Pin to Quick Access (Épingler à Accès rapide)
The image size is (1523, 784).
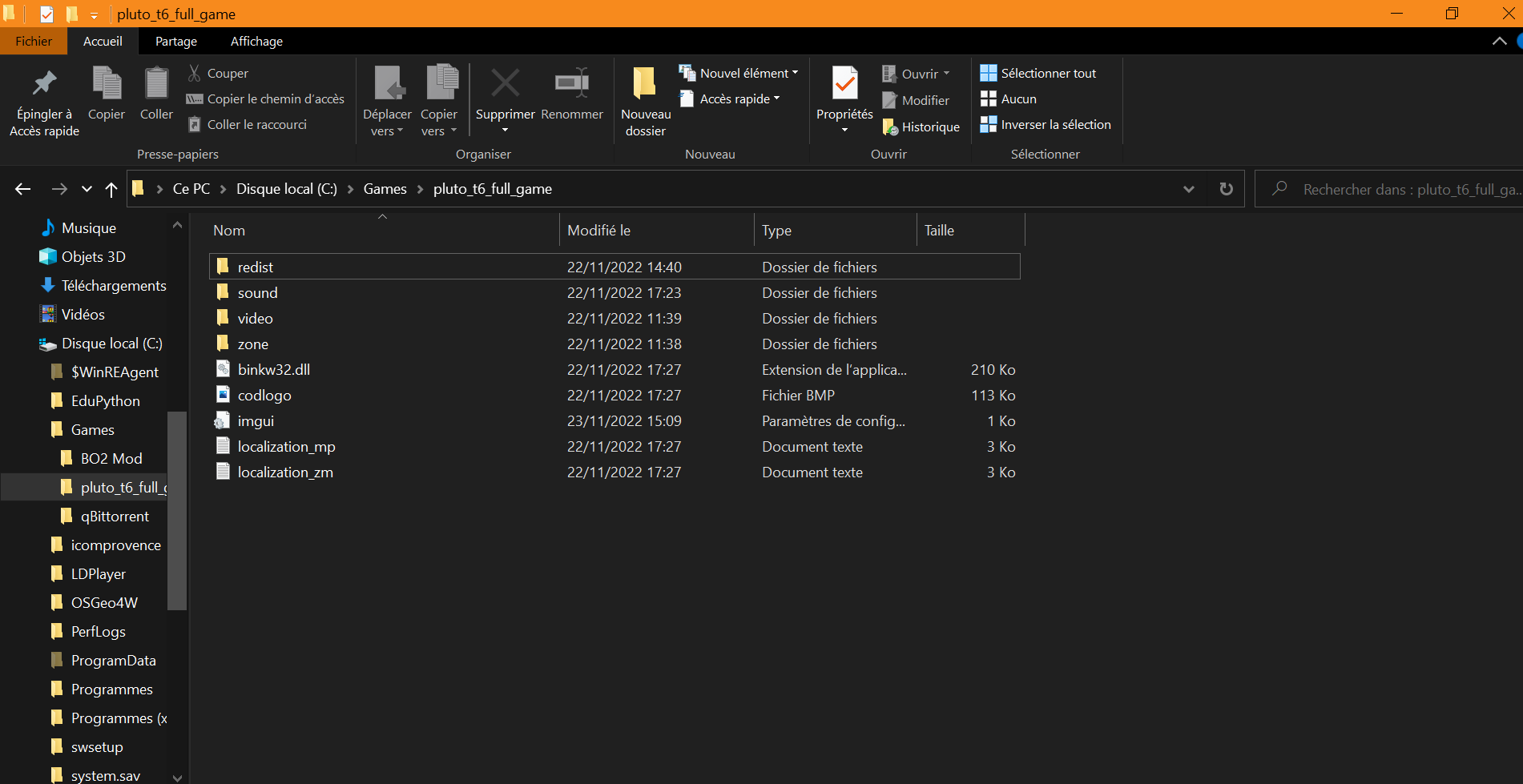tap(44, 102)
